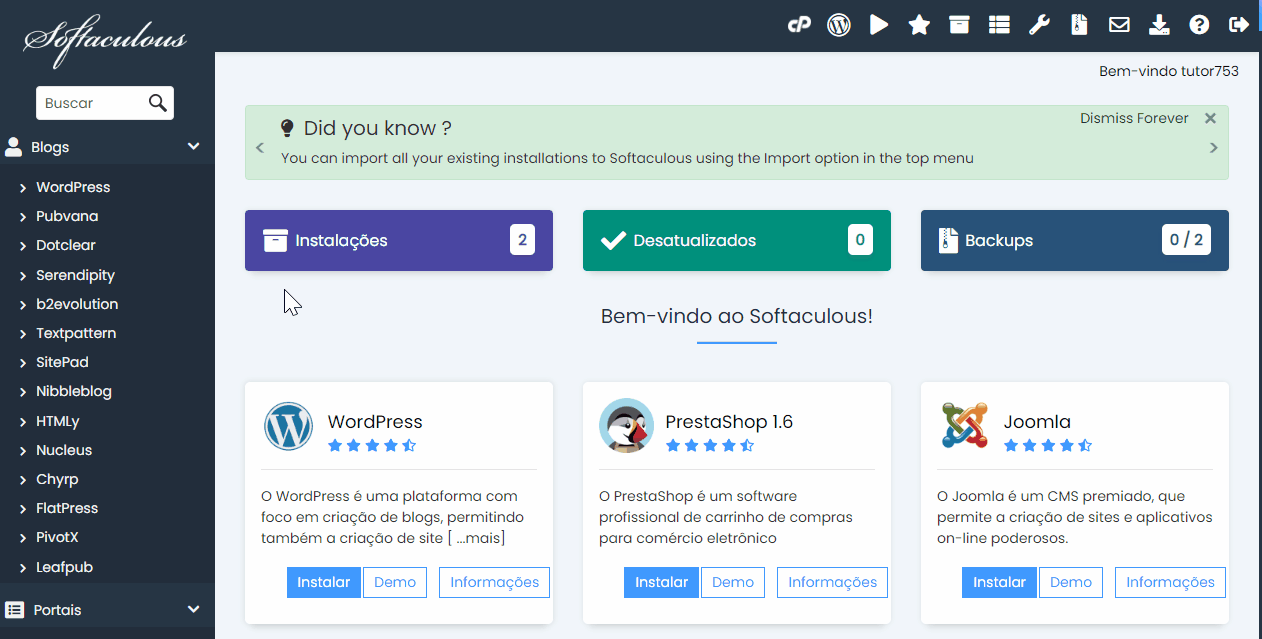
Task: Open help with the question mark icon
Action: [1199, 25]
